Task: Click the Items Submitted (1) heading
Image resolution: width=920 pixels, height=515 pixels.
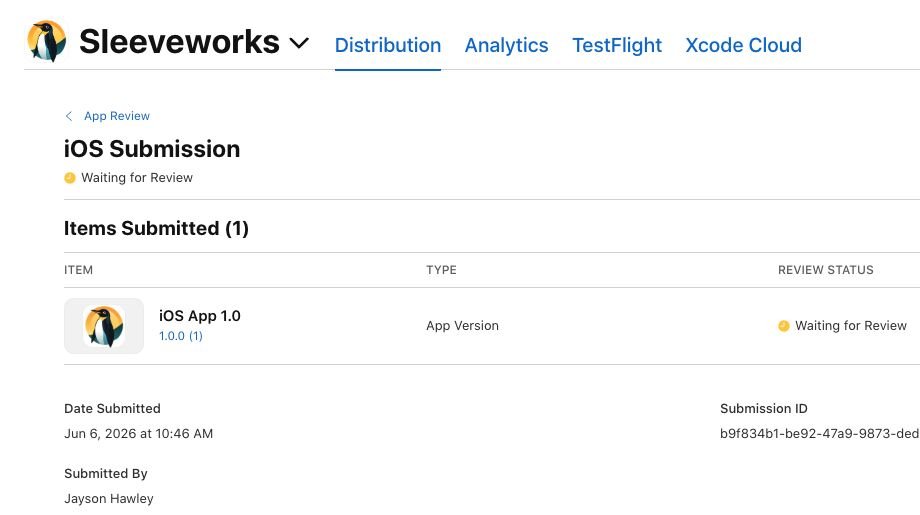Action: tap(156, 228)
